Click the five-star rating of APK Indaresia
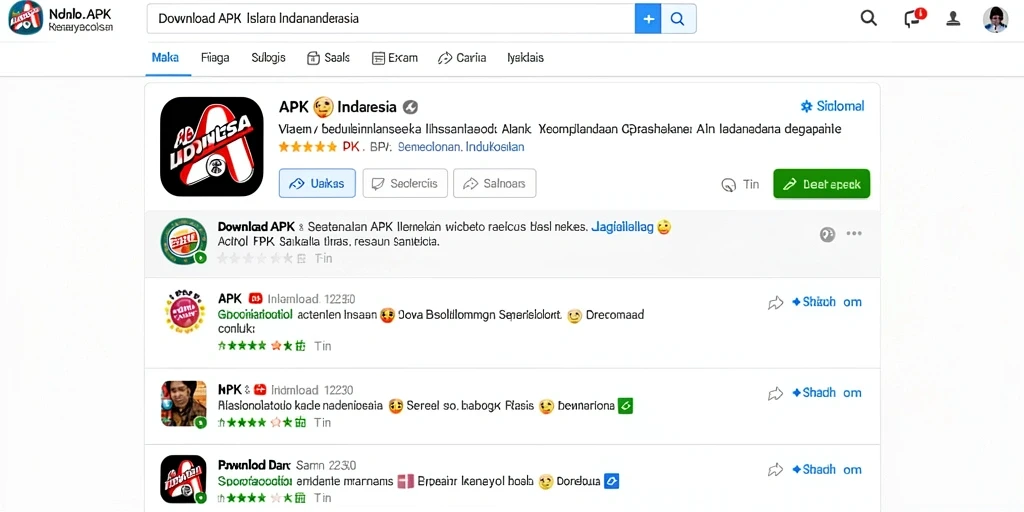This screenshot has height=512, width=1024. point(307,147)
